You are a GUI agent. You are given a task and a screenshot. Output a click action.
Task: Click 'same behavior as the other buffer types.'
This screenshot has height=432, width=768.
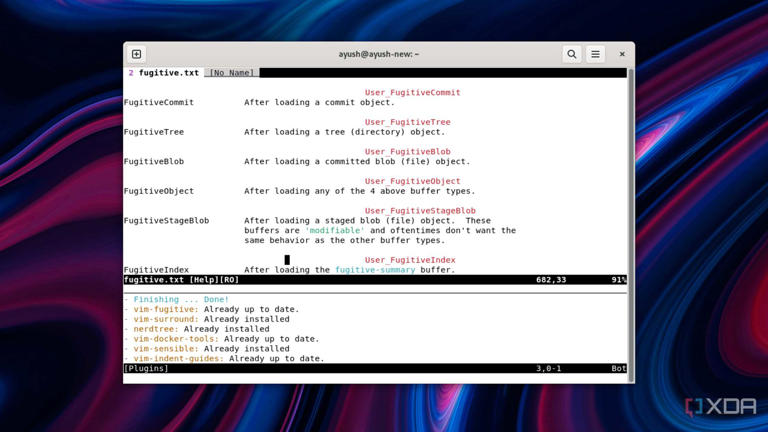[345, 240]
